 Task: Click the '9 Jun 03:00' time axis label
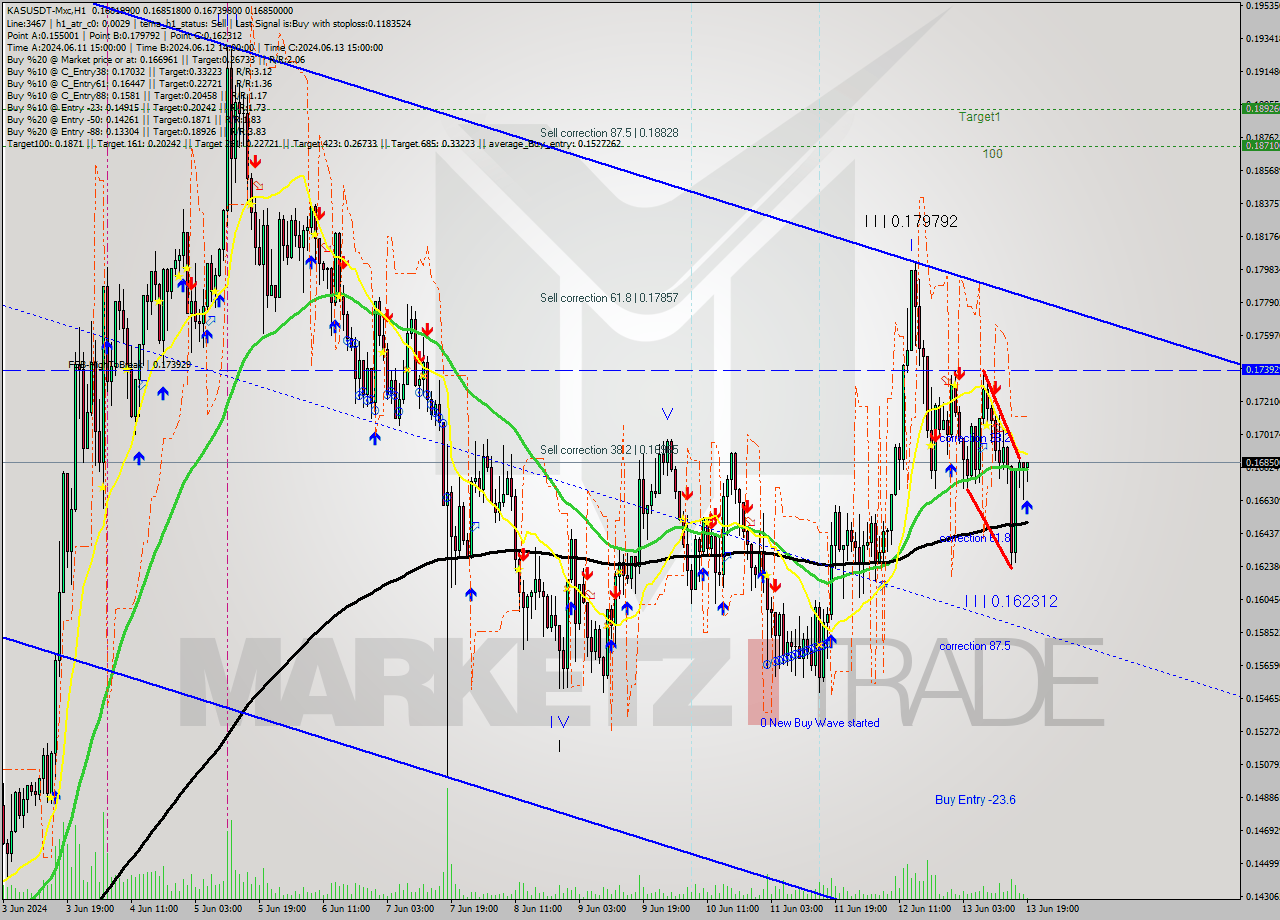click(x=601, y=909)
